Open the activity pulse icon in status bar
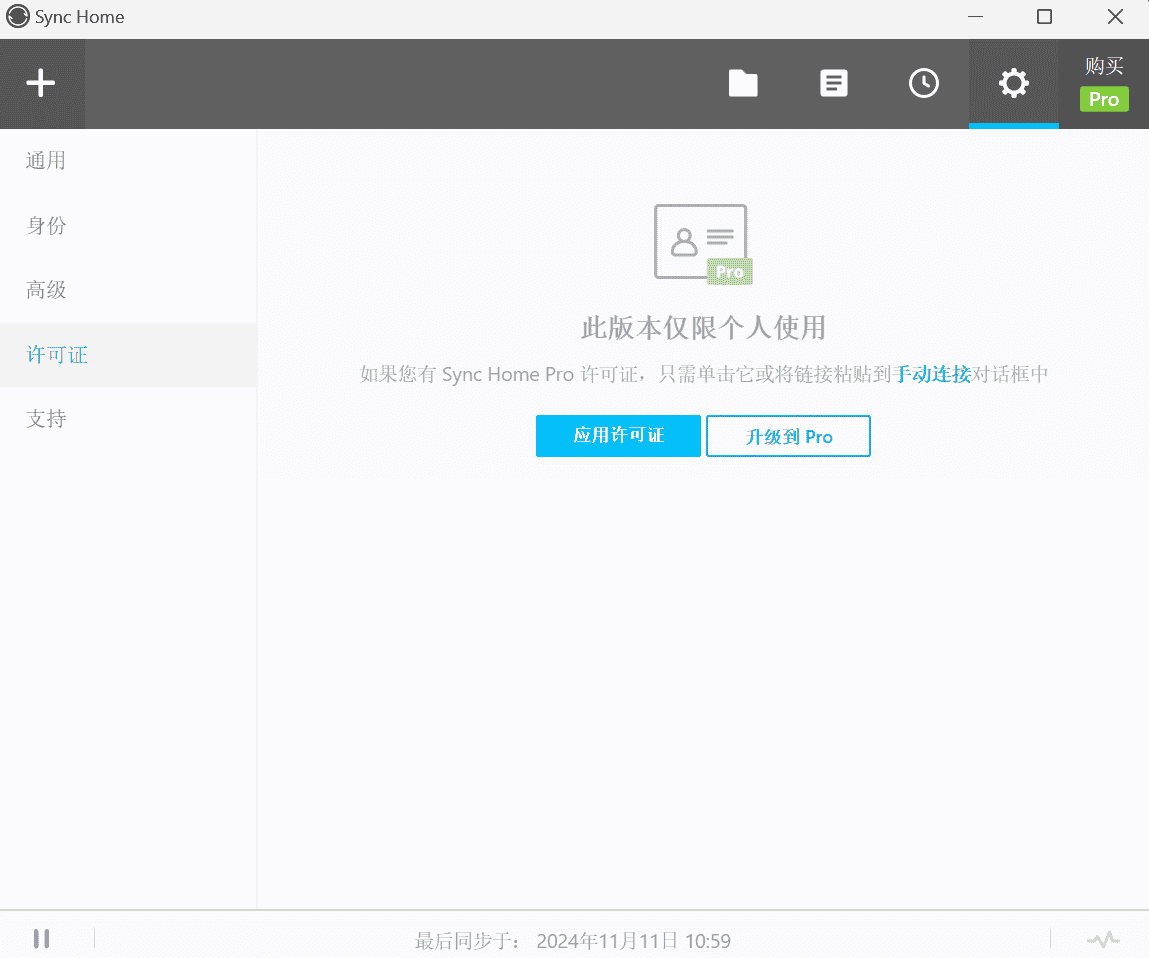Viewport: 1149px width, 958px height. (1103, 939)
